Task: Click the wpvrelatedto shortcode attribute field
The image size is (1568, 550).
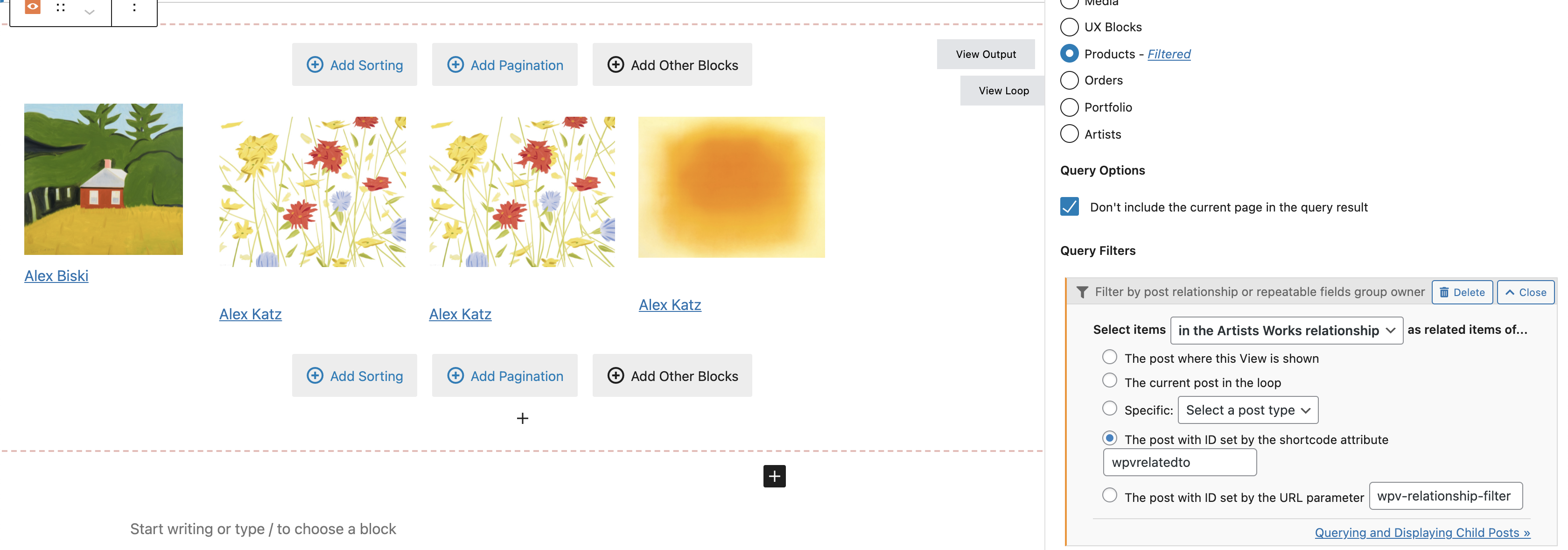Action: pyautogui.click(x=1180, y=462)
